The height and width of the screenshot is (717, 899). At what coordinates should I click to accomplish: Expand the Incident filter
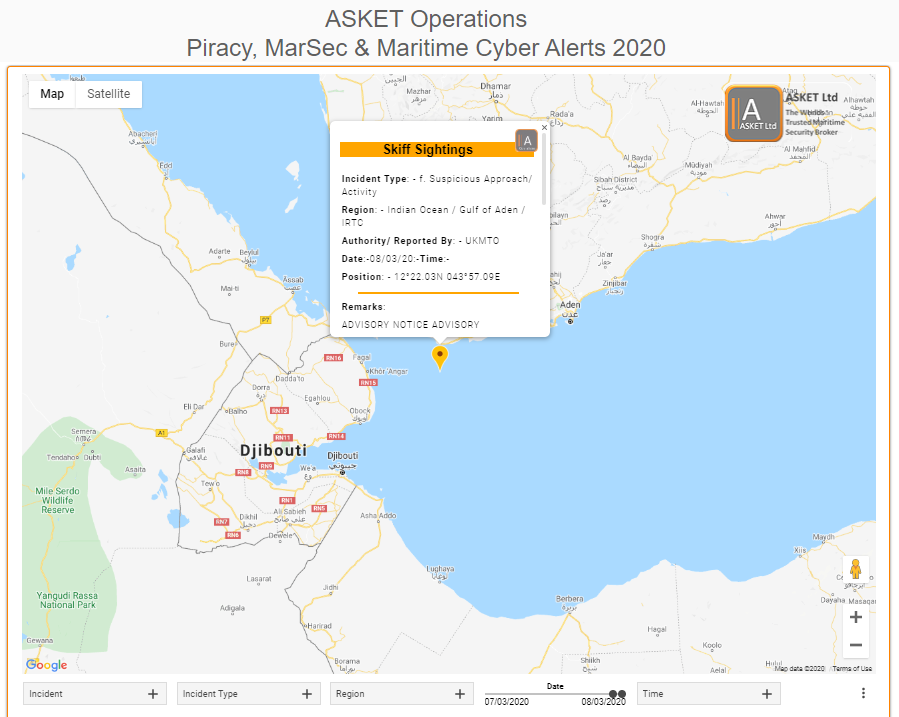click(95, 694)
